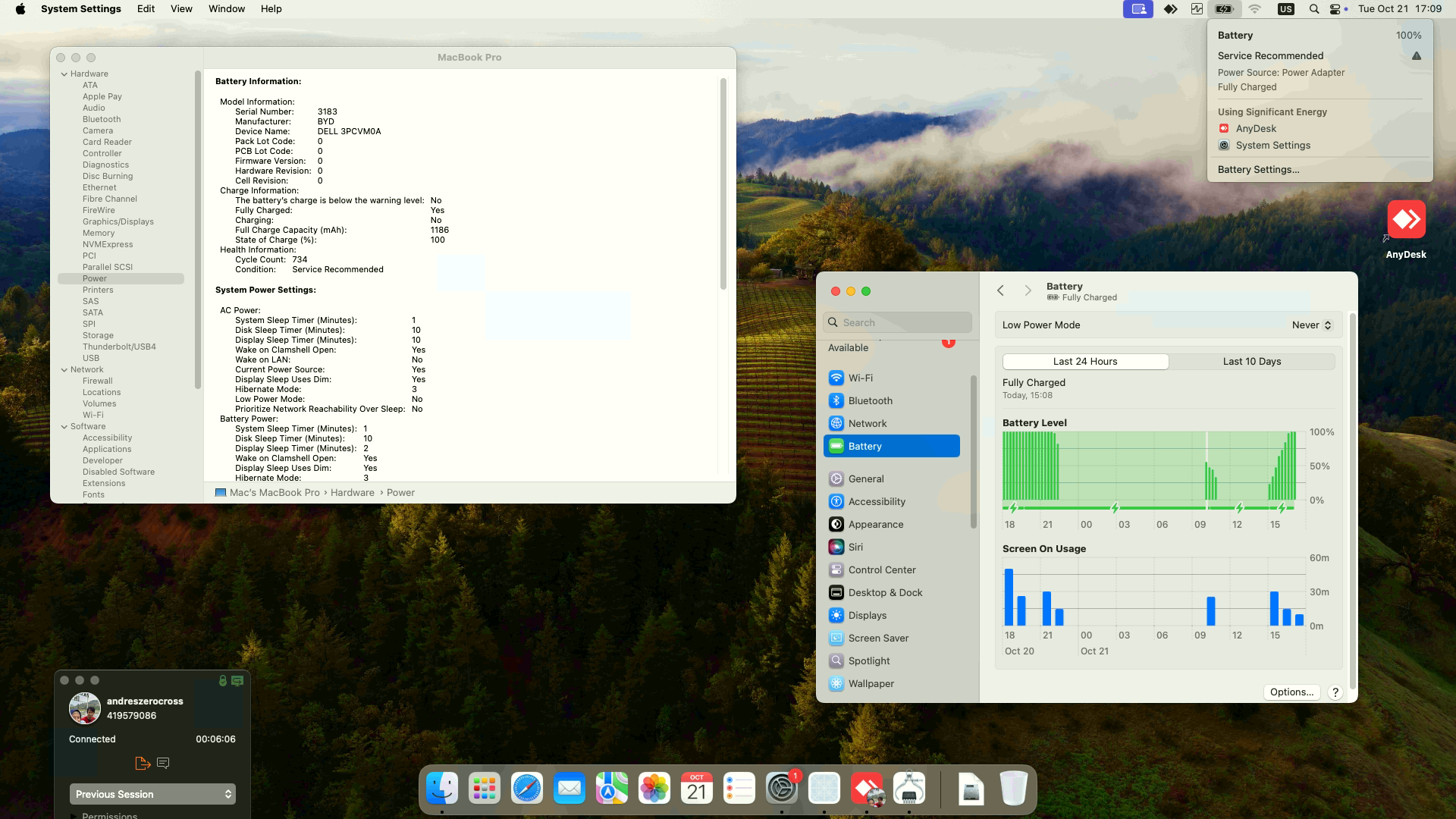
Task: Open the View menu in the menu bar
Action: point(181,9)
